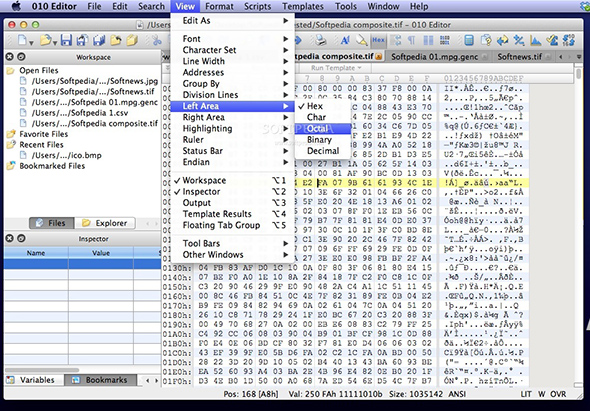Open dropdown arrow next to New icon
This screenshot has height=411, width=590.
click(32, 43)
